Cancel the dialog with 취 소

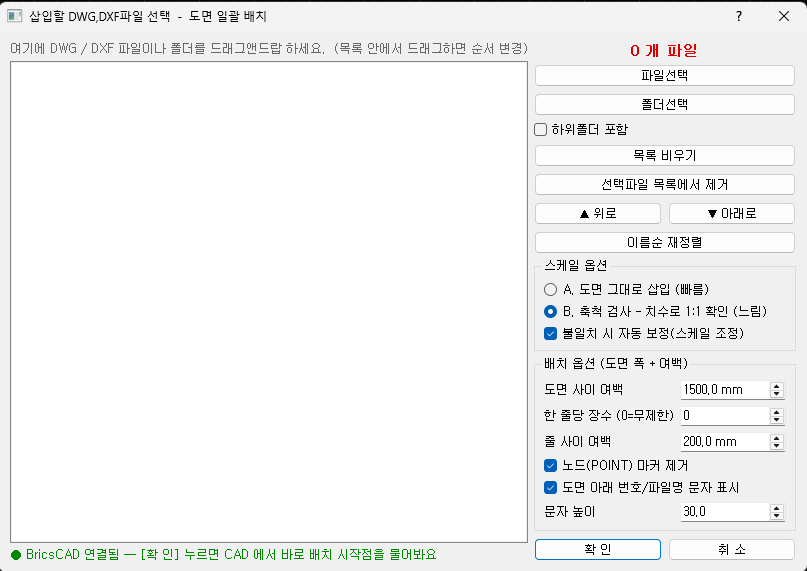pos(731,549)
